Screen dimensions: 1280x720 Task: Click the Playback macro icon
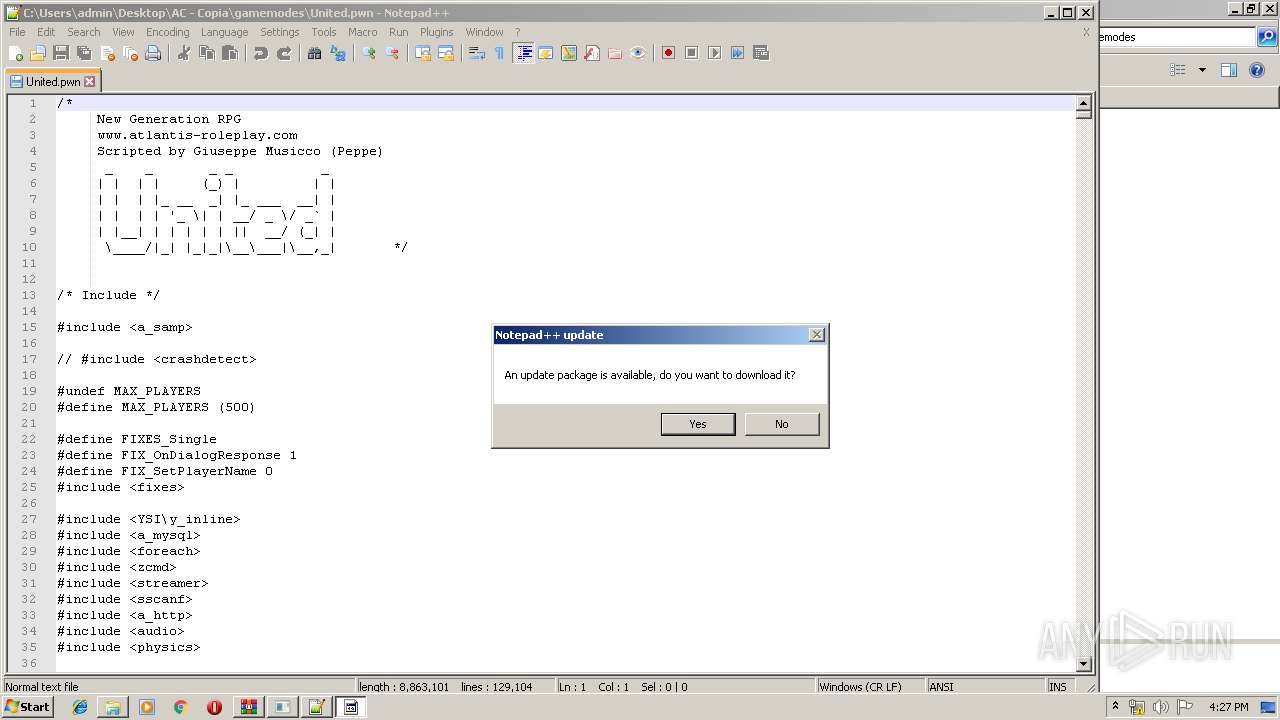point(714,53)
